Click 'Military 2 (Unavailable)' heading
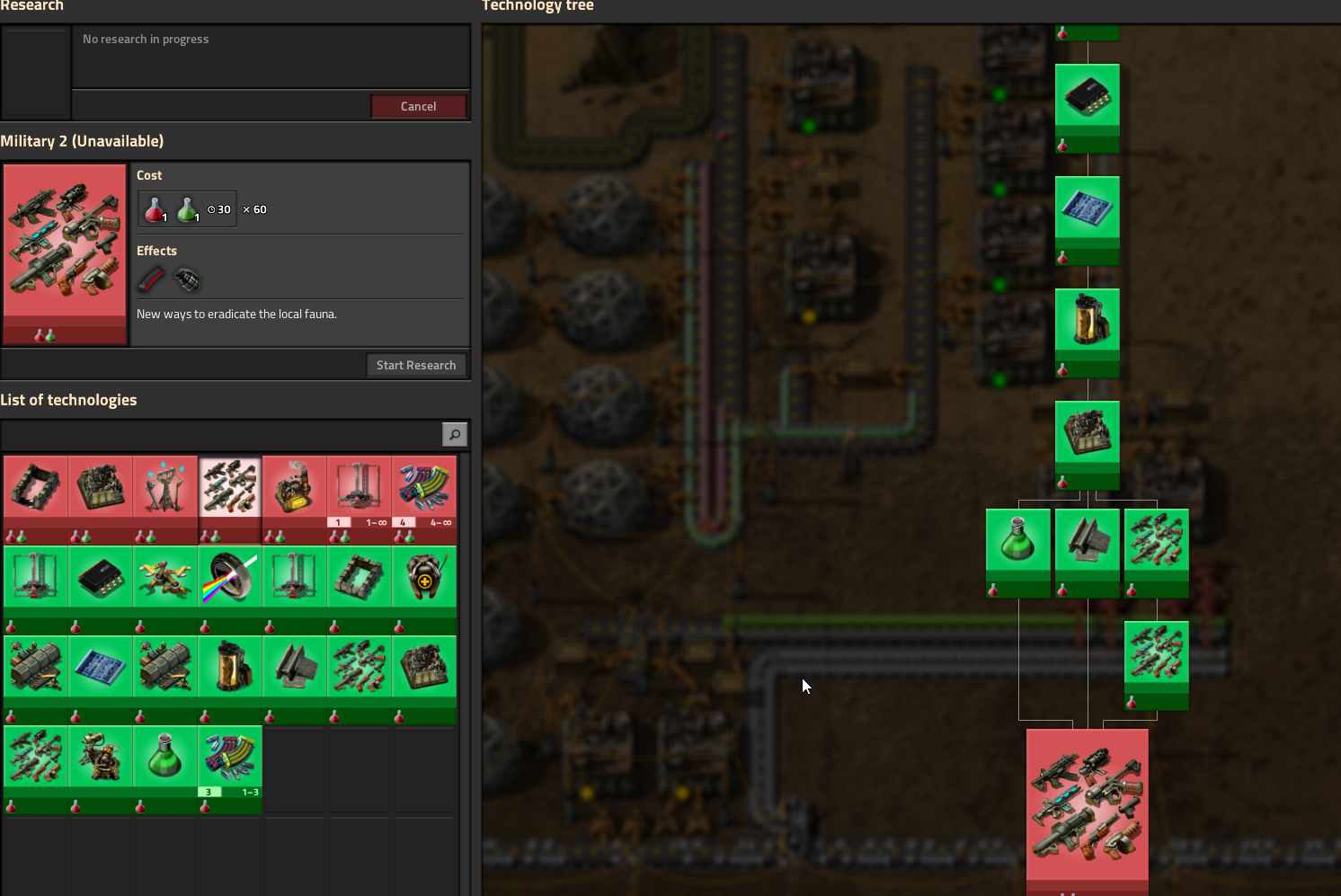 pyautogui.click(x=82, y=141)
